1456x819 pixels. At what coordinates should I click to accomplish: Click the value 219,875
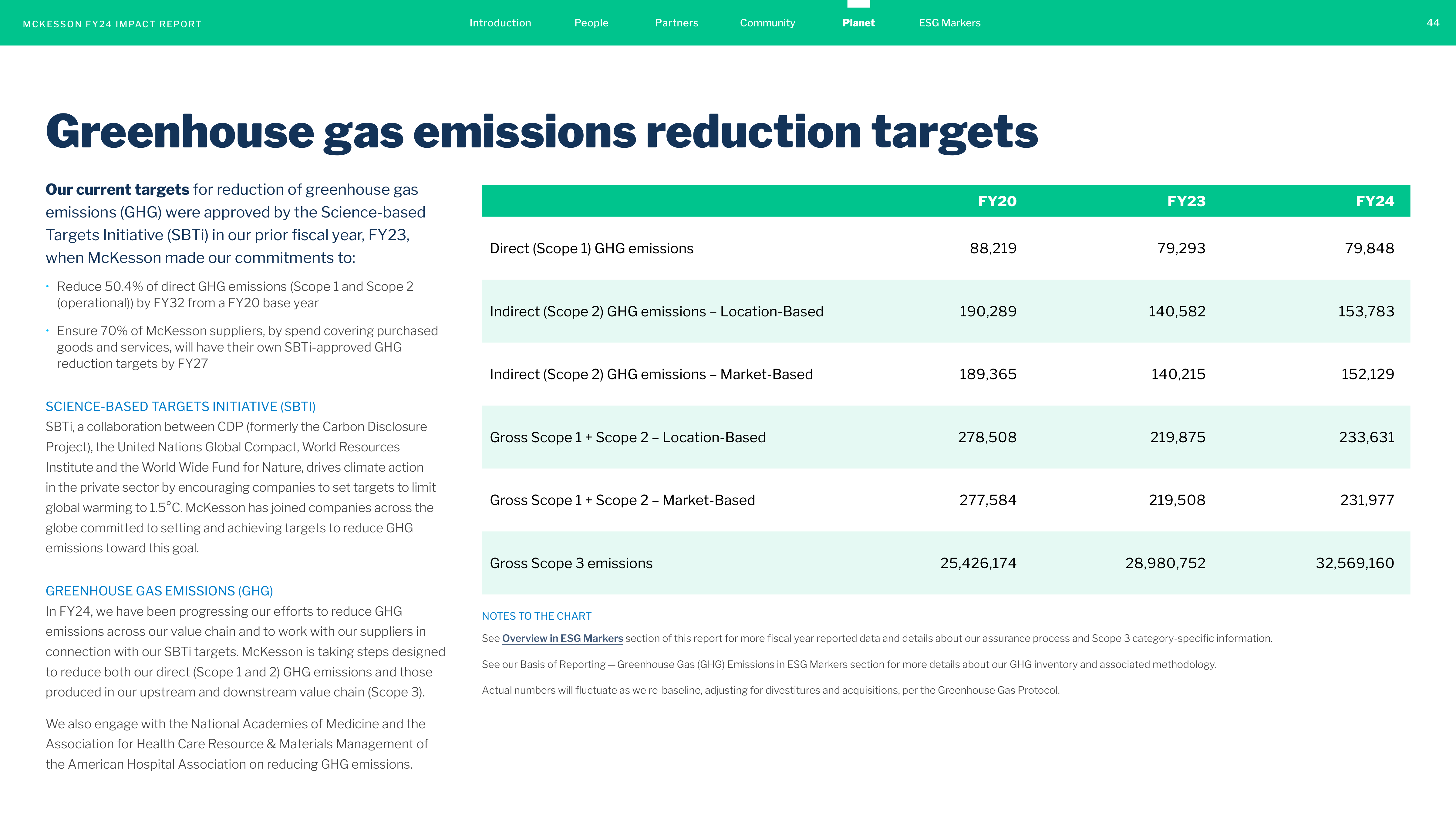coord(1177,437)
